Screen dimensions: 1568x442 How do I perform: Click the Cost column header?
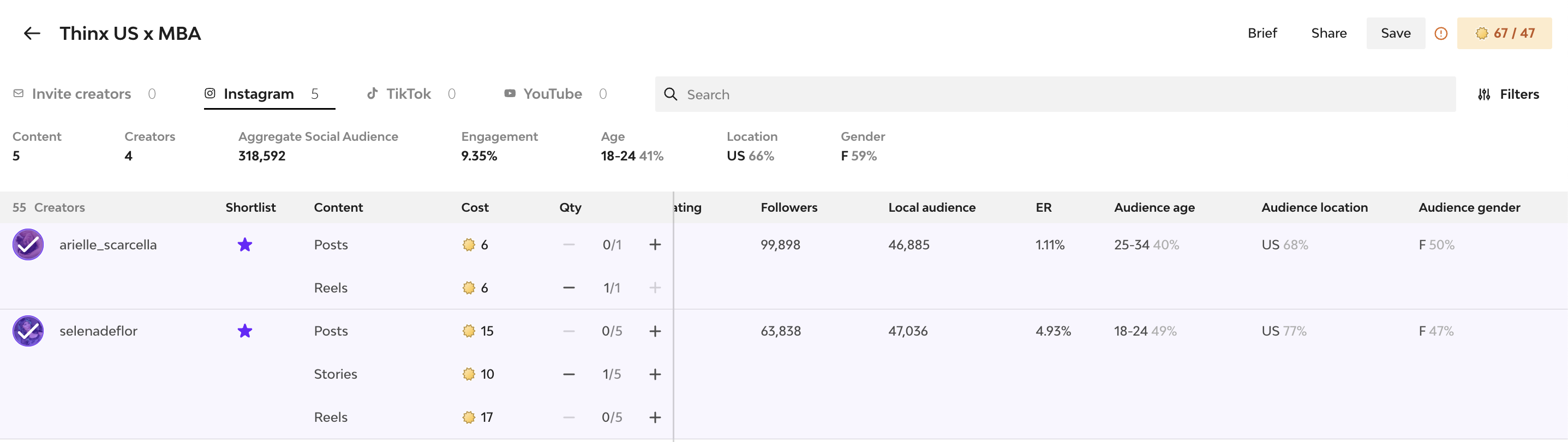coord(475,207)
